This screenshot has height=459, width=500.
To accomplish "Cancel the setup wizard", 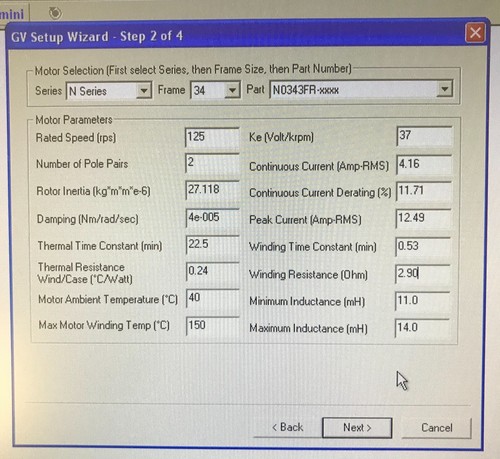I will point(437,428).
